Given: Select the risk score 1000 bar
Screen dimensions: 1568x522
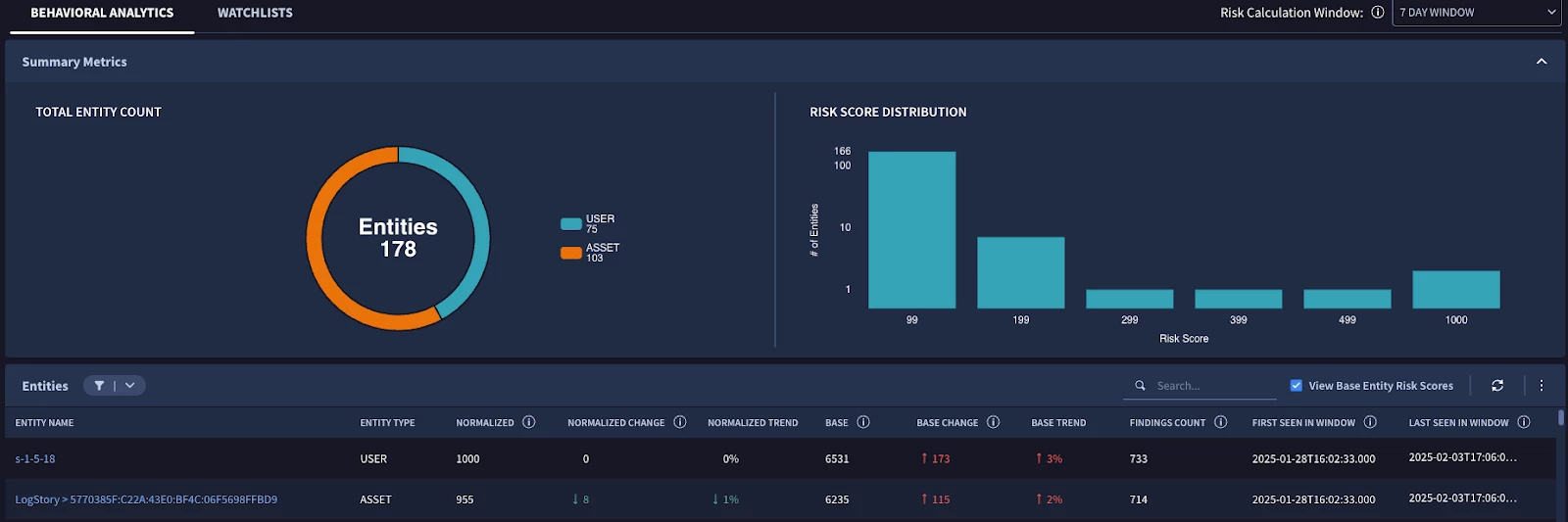Looking at the screenshot, I should pos(1455,290).
